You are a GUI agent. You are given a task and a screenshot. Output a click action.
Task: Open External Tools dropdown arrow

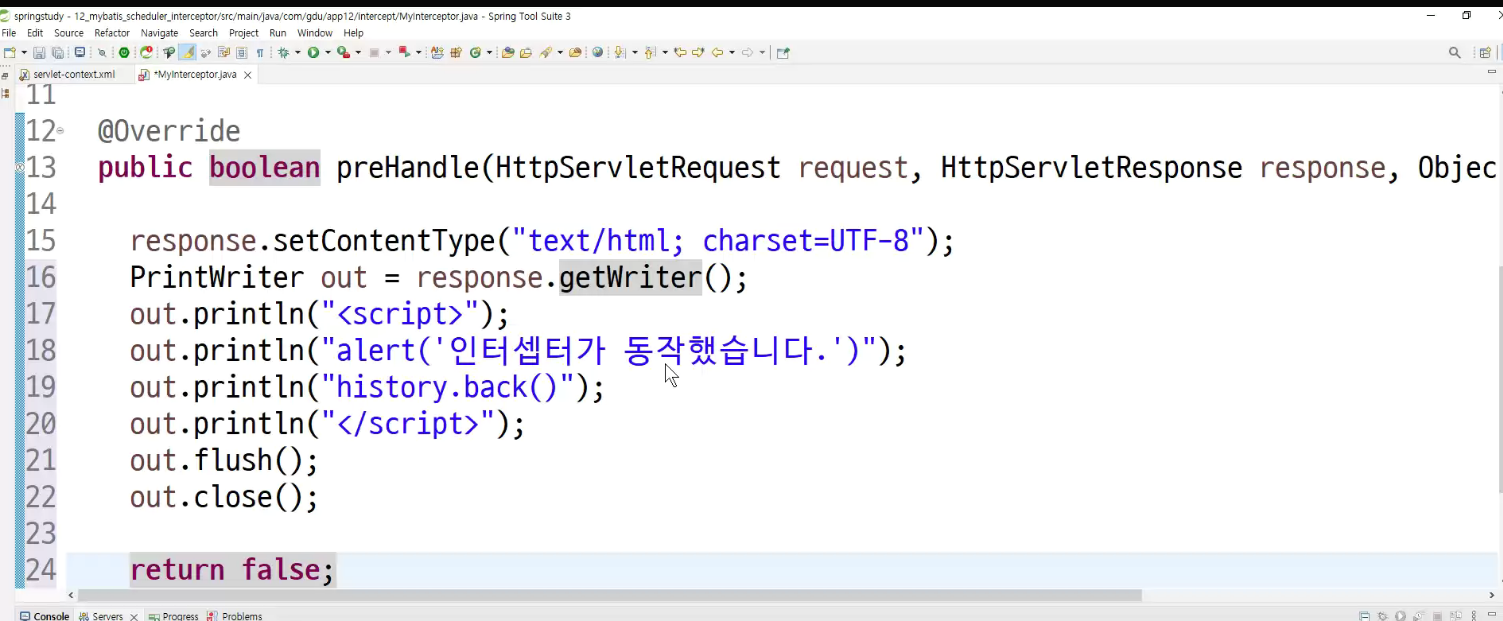[419, 52]
